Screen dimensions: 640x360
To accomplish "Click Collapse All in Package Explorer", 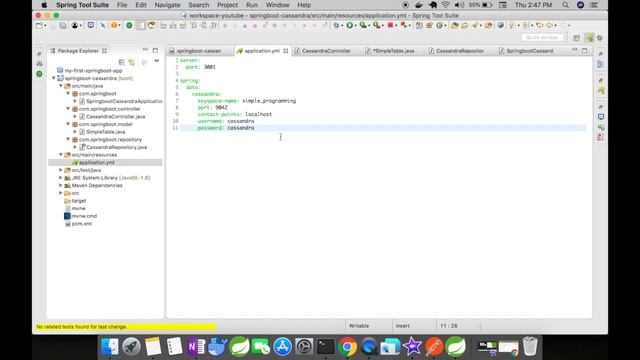I will click(121, 62).
